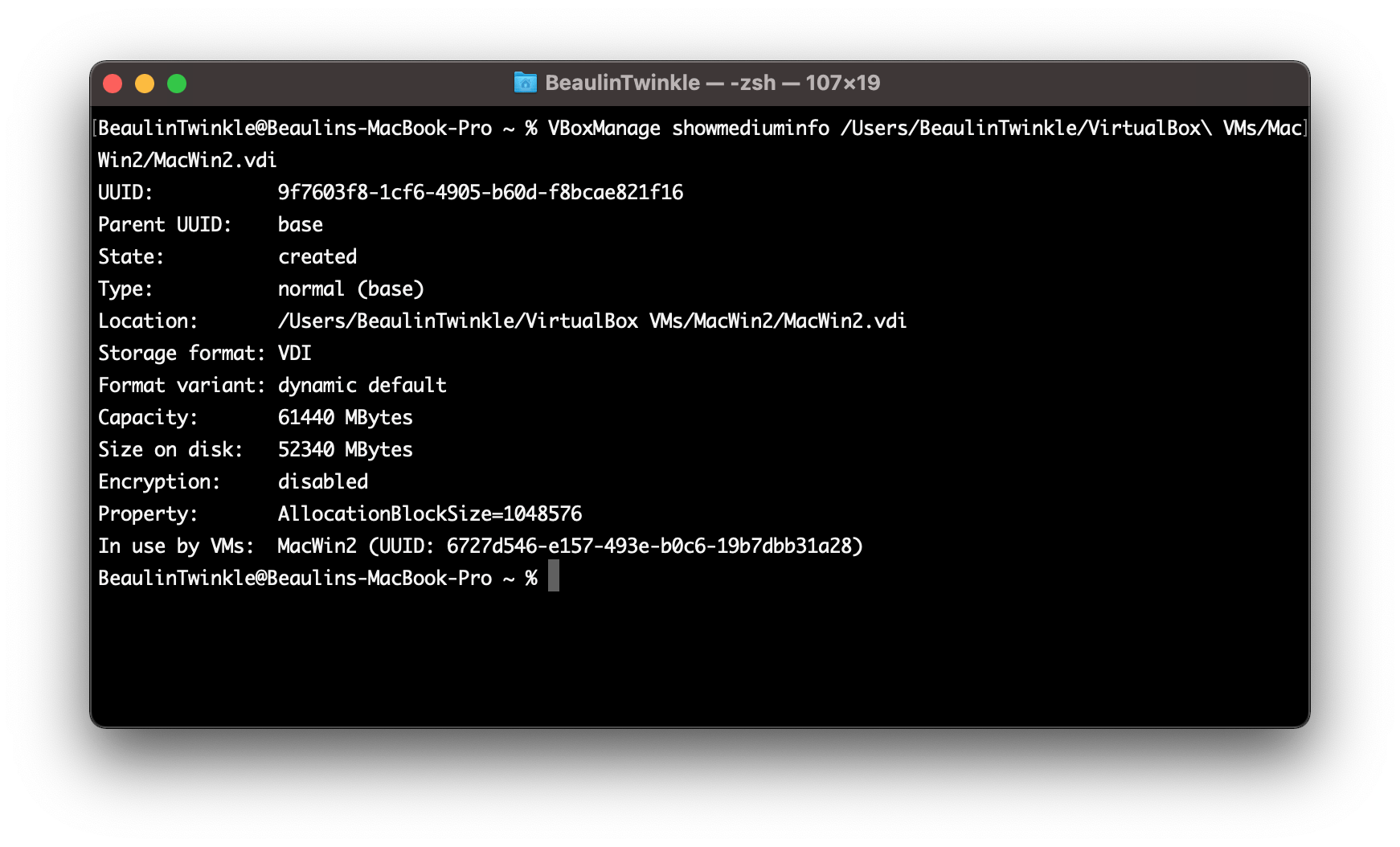The width and height of the screenshot is (1400, 847).
Task: Click the blue home folder icon beside window title
Action: [525, 83]
